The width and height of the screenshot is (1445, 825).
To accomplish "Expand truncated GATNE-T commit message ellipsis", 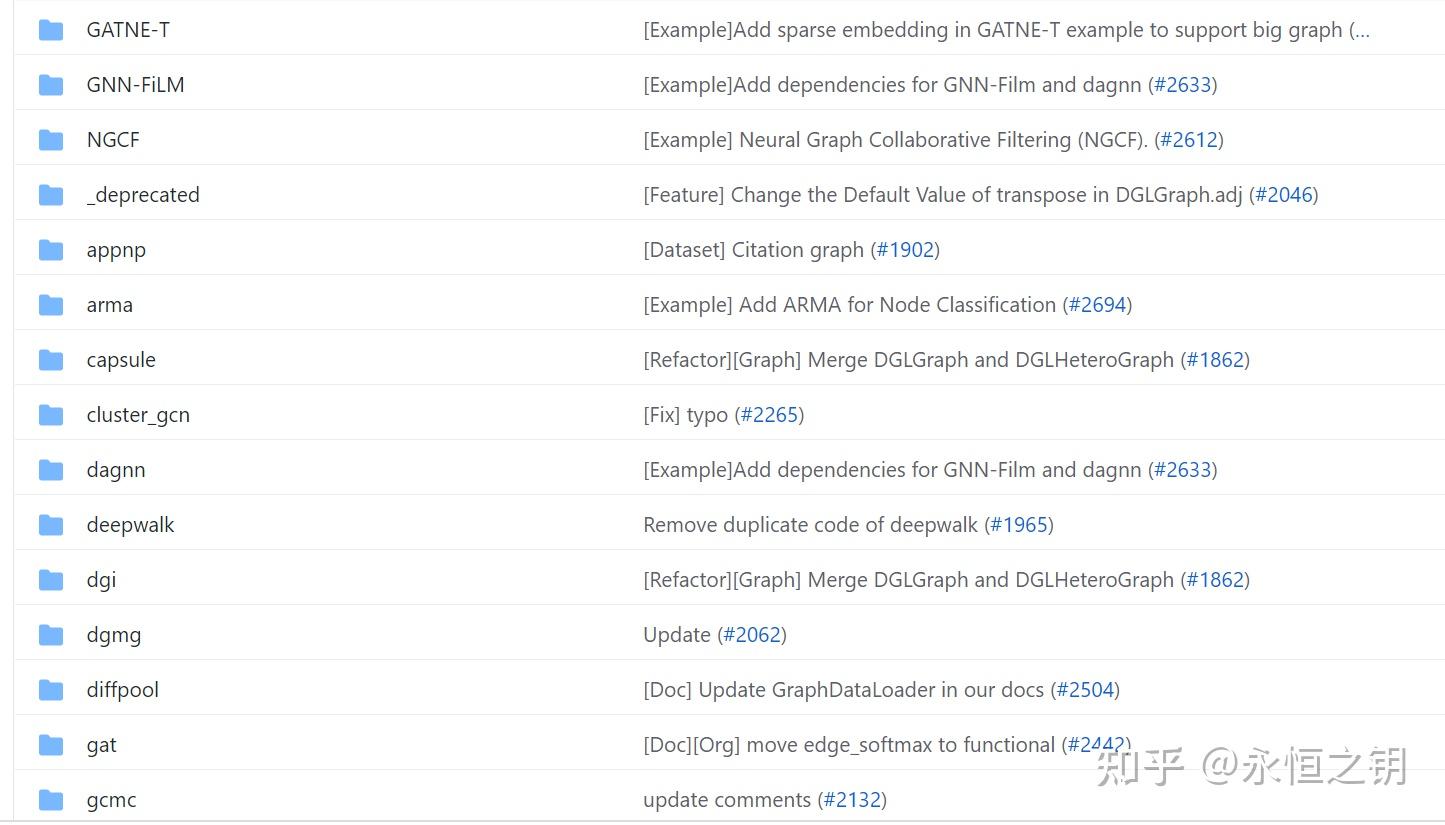I will 1360,30.
